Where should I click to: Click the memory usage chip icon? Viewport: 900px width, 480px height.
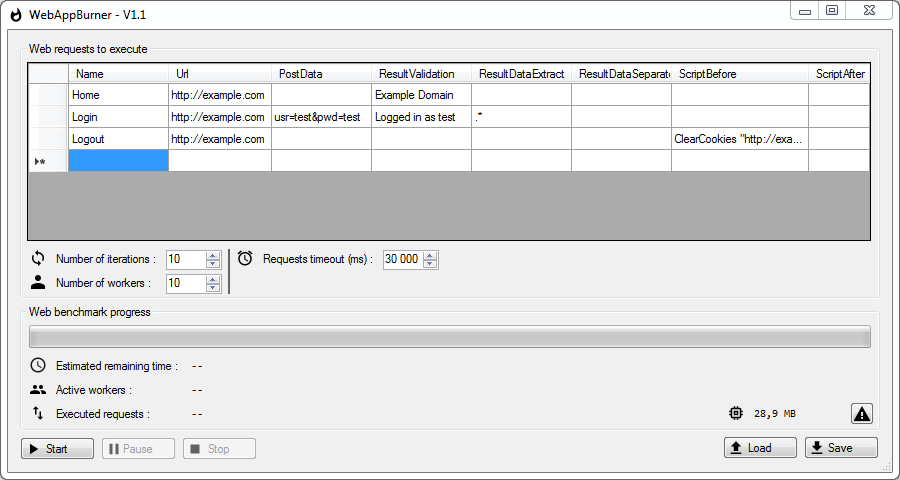pos(735,413)
